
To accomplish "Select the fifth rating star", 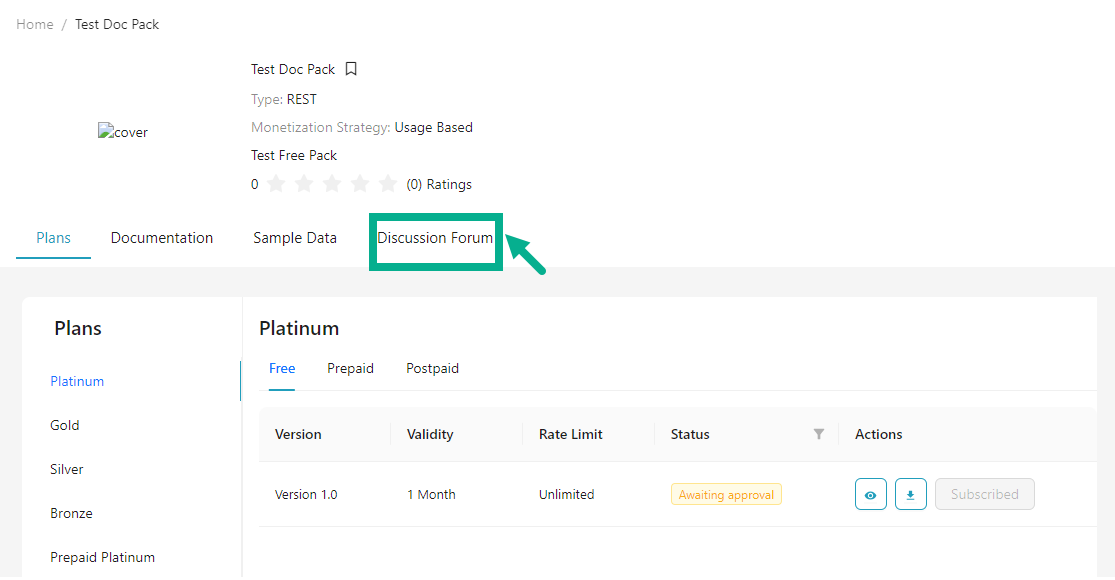I will [x=388, y=184].
